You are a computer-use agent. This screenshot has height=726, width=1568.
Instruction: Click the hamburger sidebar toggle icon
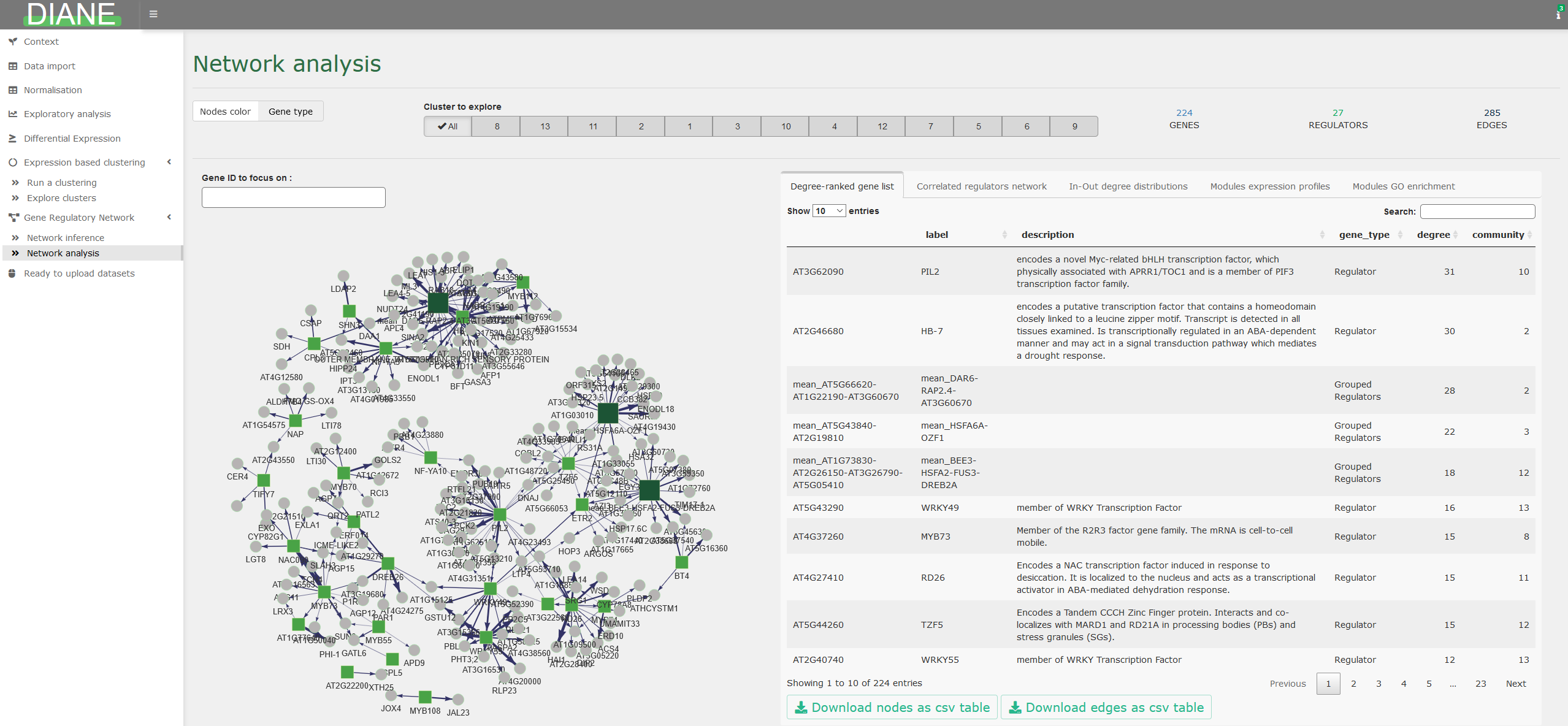pyautogui.click(x=153, y=14)
